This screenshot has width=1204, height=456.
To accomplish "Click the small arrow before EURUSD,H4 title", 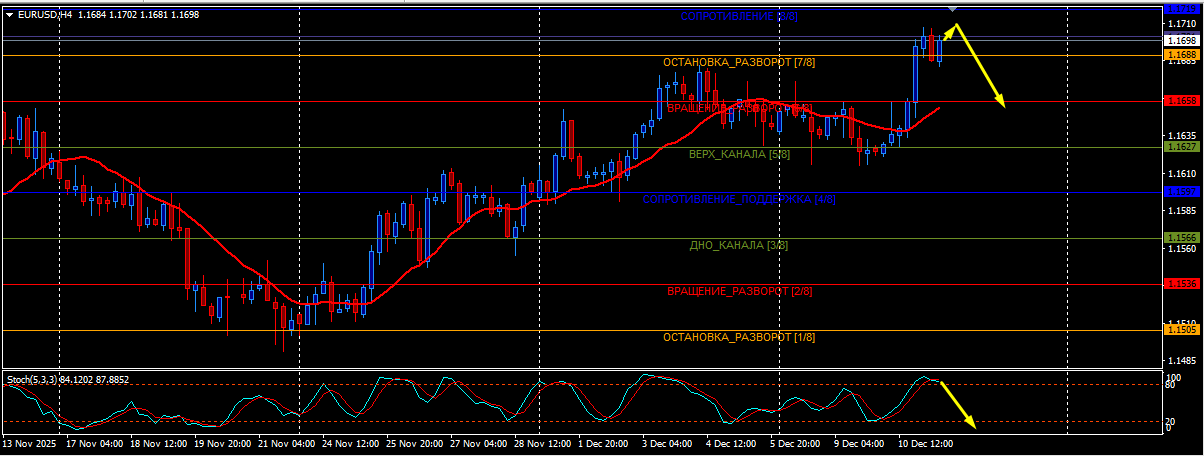I will point(10,15).
